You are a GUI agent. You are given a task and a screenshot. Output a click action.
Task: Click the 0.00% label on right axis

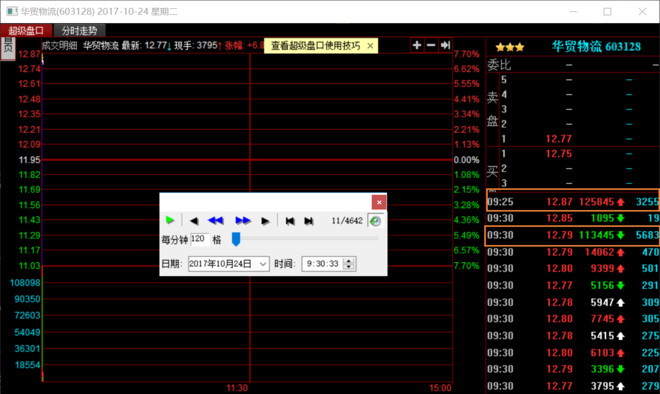tap(466, 160)
